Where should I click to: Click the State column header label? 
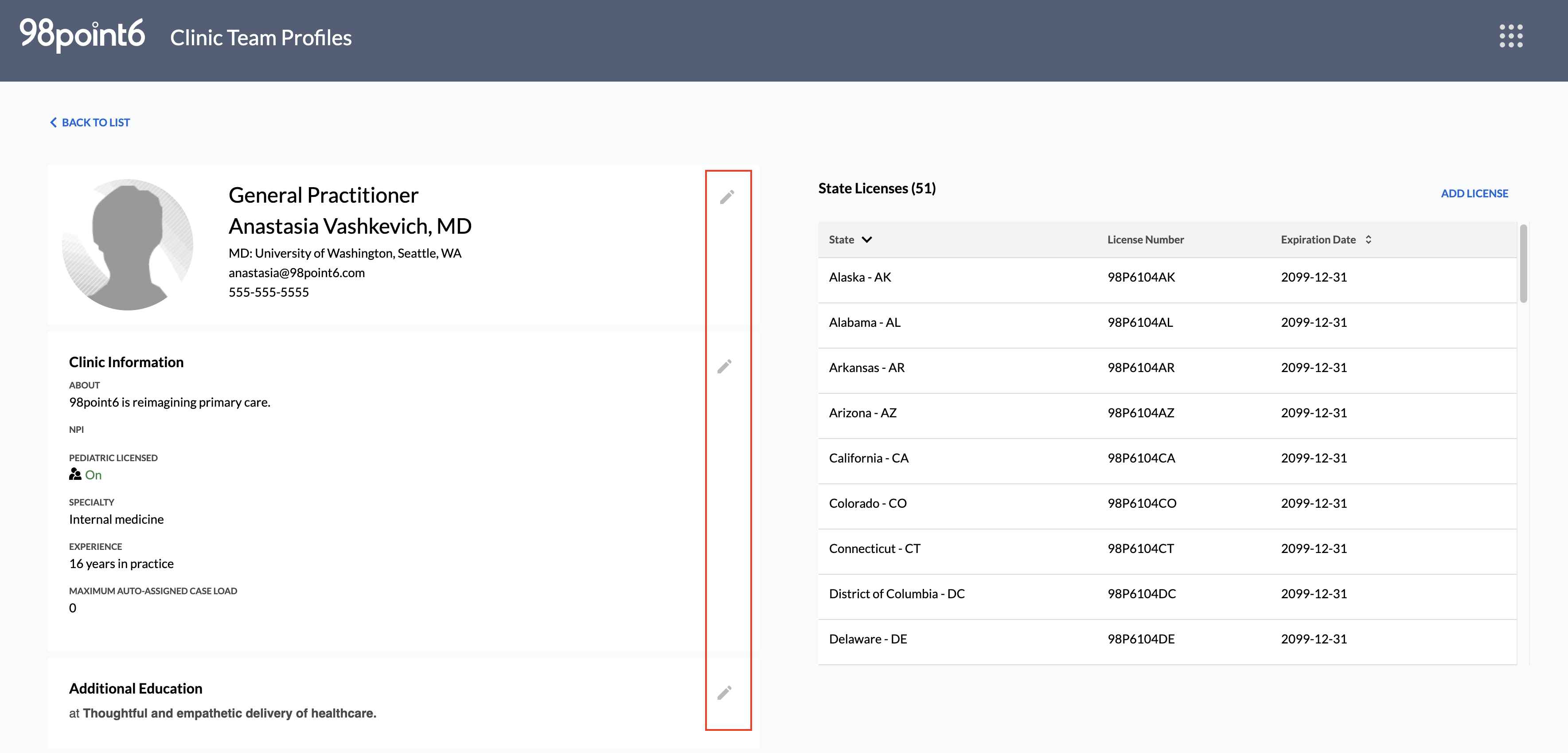click(x=841, y=239)
